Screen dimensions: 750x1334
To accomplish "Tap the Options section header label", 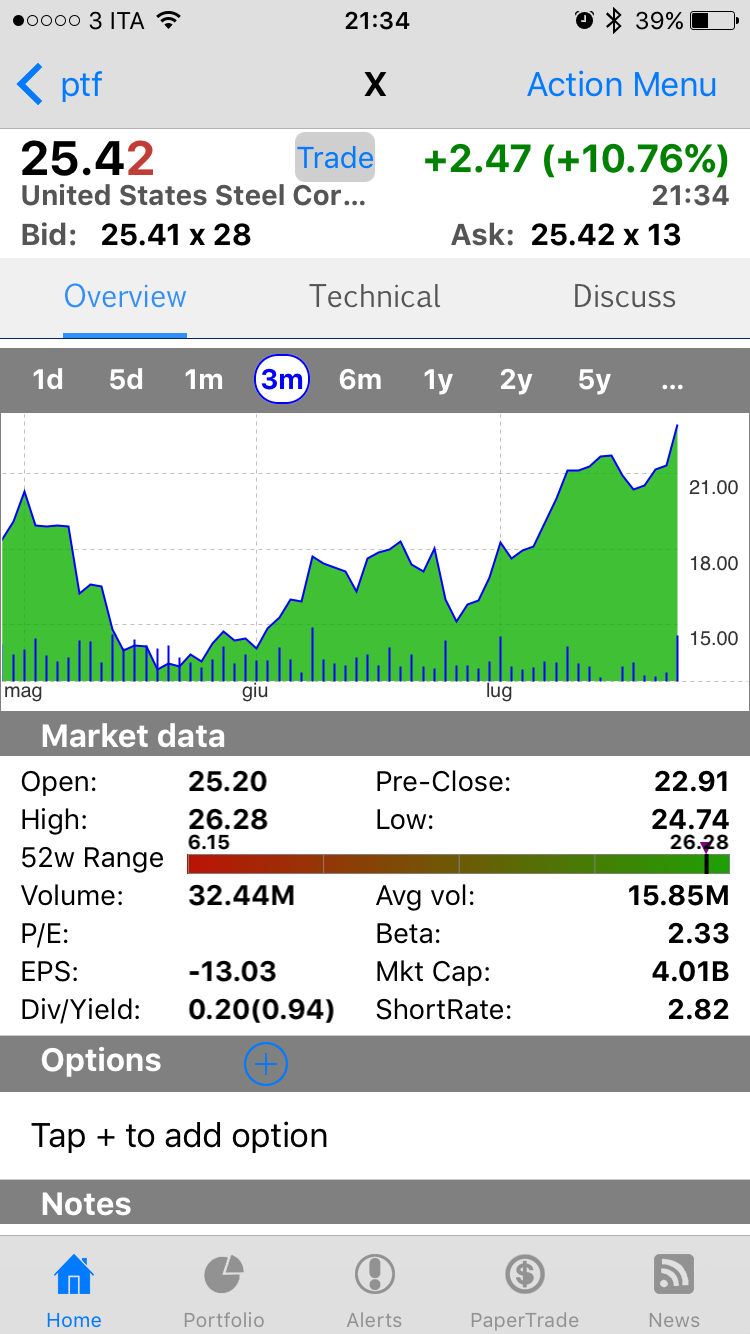I will [x=101, y=1061].
